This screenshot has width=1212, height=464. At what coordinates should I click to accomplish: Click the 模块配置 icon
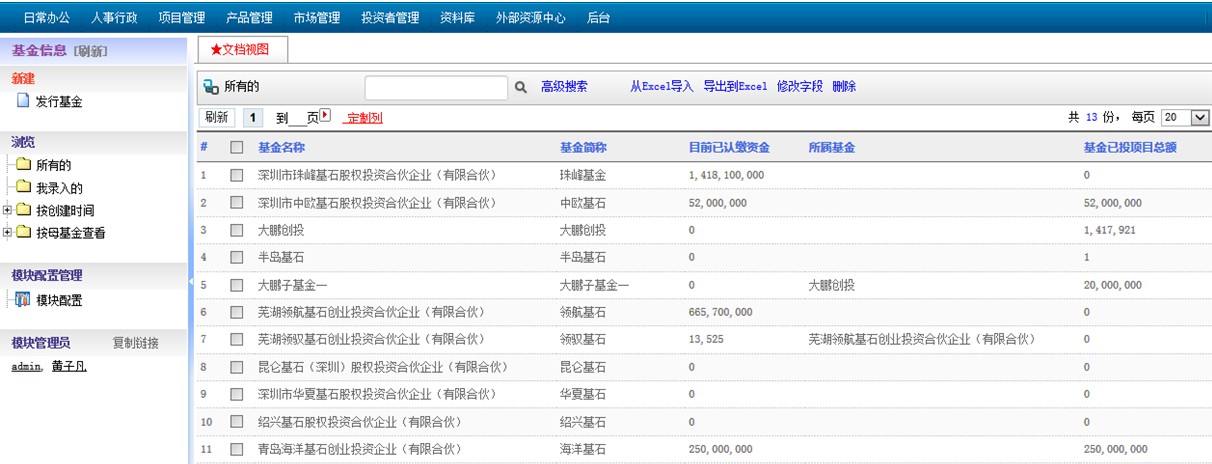click(23, 299)
